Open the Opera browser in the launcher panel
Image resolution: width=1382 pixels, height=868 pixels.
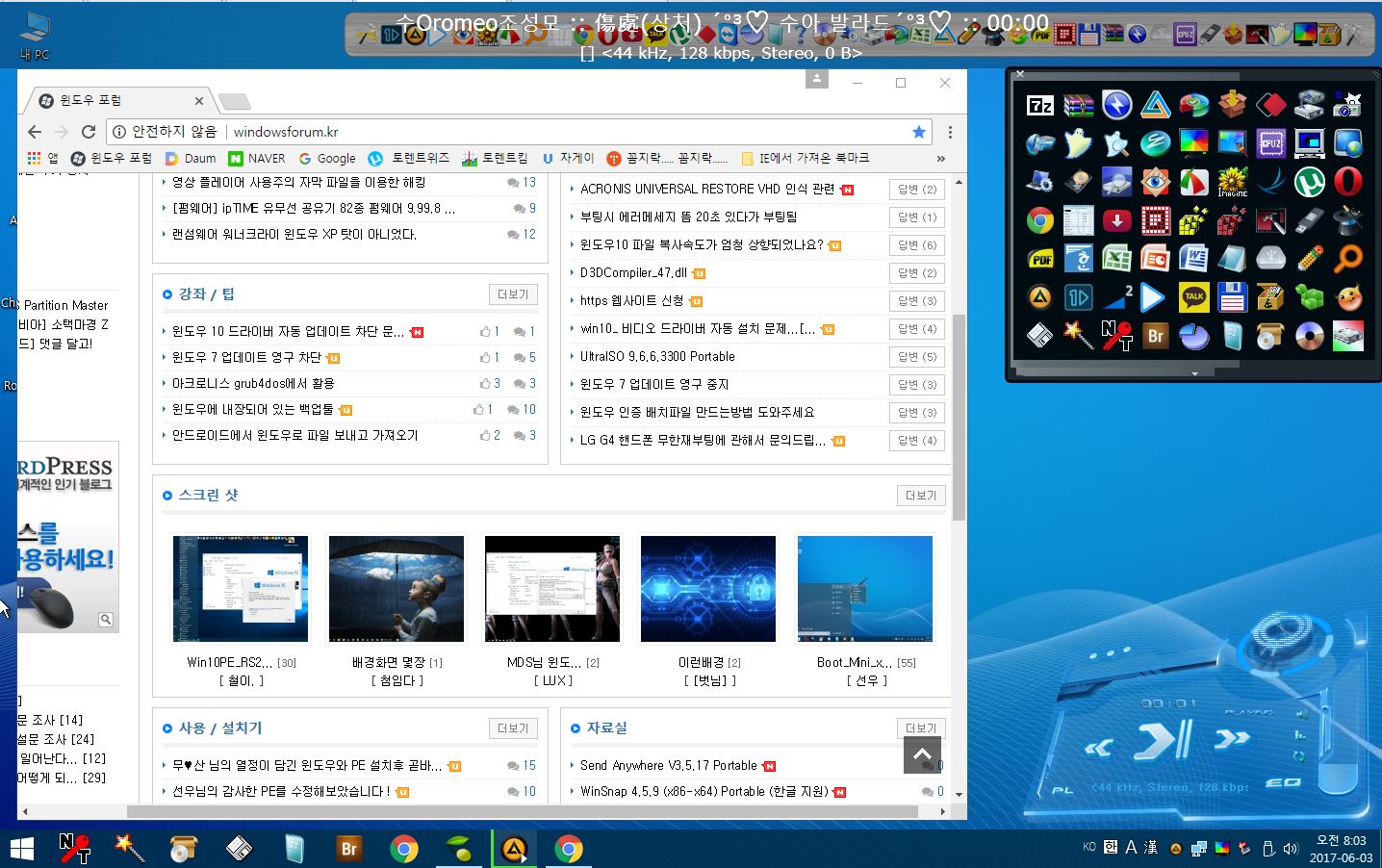(x=1348, y=182)
